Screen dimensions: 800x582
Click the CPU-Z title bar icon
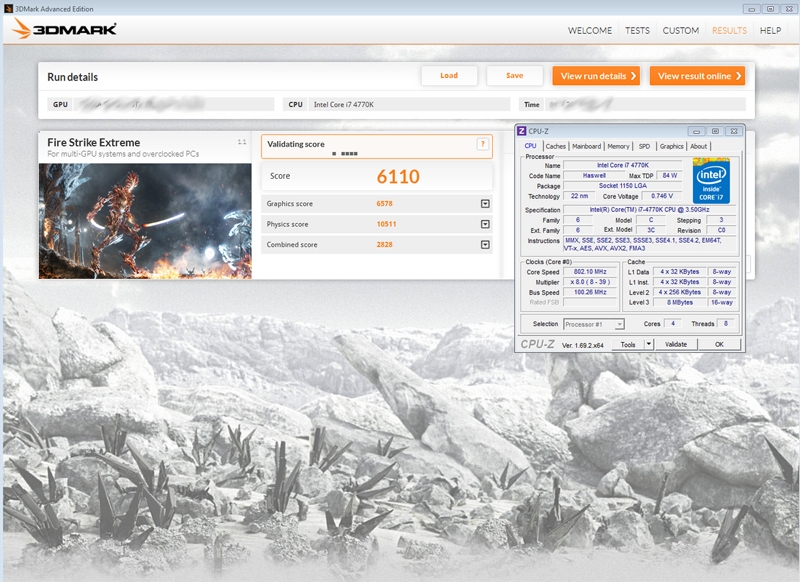(x=521, y=131)
